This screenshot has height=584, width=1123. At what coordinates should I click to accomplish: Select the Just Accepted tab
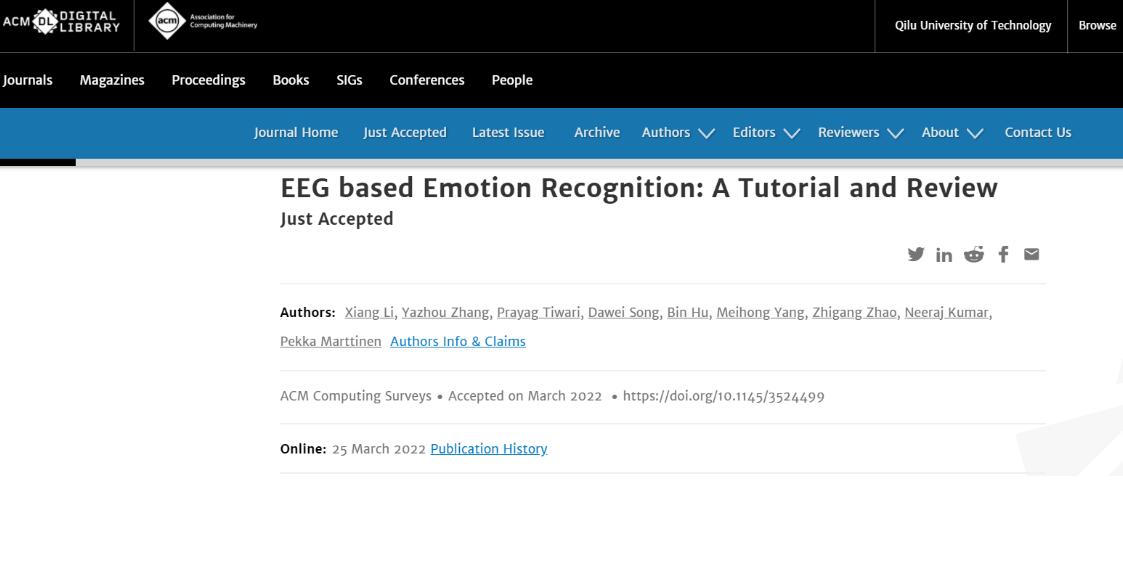click(x=404, y=132)
